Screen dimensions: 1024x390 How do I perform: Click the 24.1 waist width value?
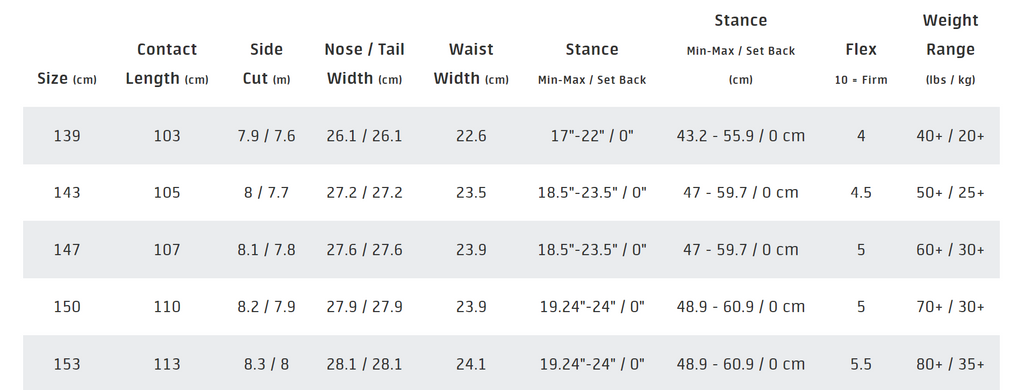(x=471, y=364)
